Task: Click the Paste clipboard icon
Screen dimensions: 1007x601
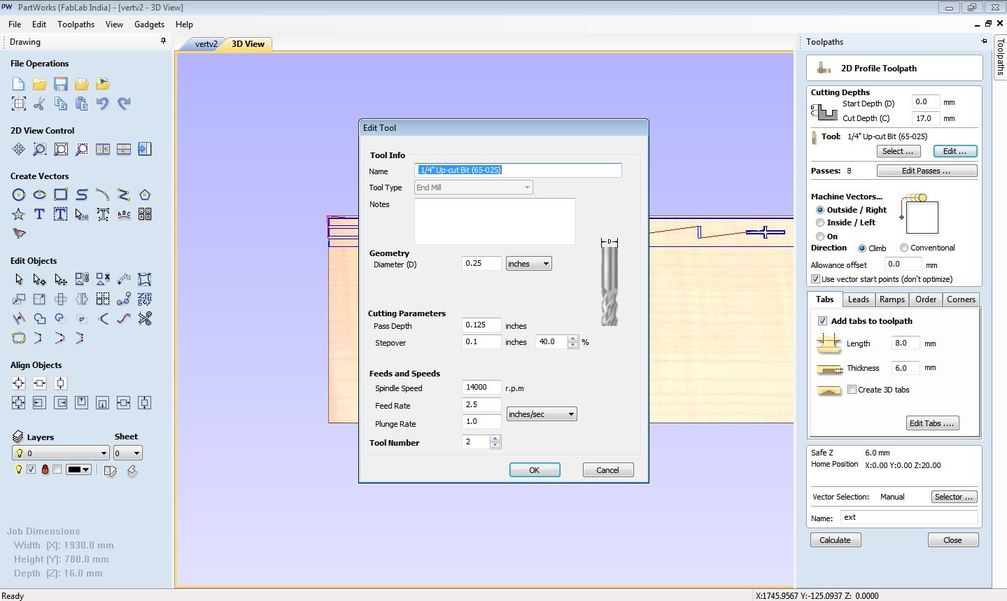Action: tap(82, 103)
